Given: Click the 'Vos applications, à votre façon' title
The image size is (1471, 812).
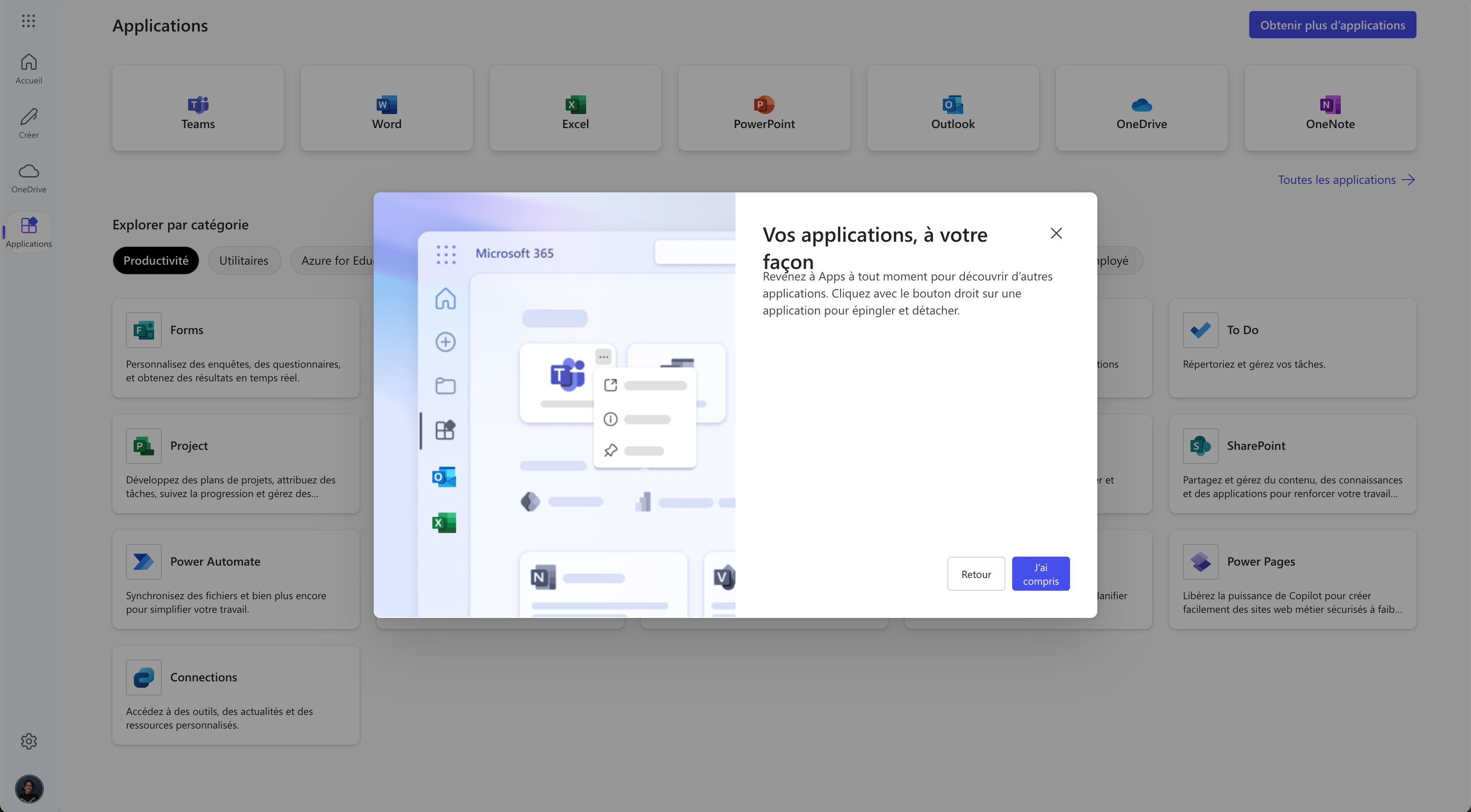Looking at the screenshot, I should pos(875,248).
